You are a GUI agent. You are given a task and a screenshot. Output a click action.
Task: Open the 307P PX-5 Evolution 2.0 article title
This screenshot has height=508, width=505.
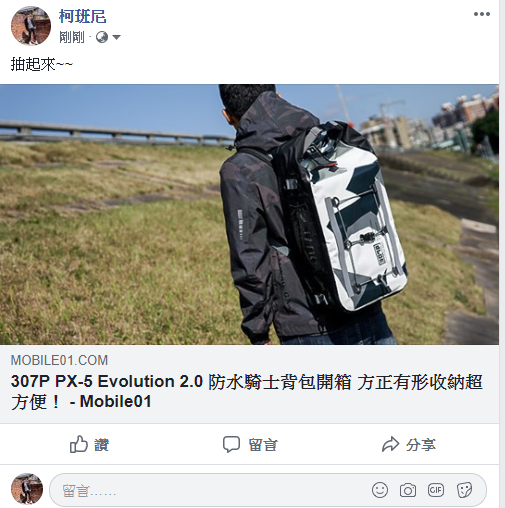247,391
